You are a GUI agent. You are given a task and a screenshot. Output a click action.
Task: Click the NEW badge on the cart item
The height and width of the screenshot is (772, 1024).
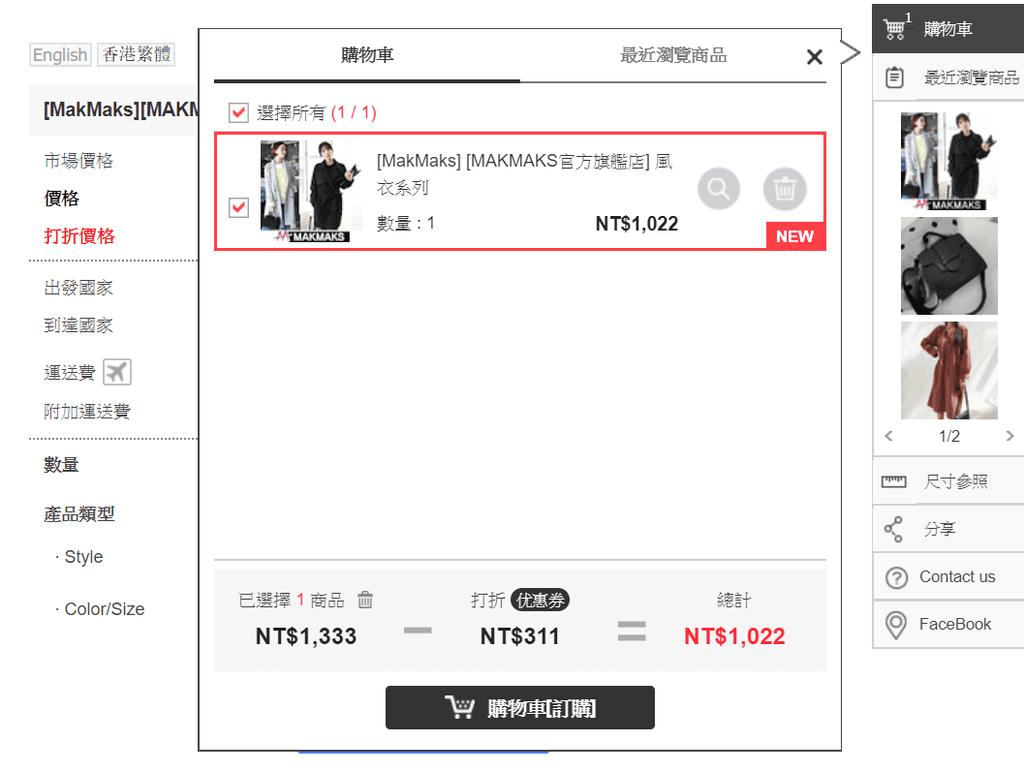(795, 236)
